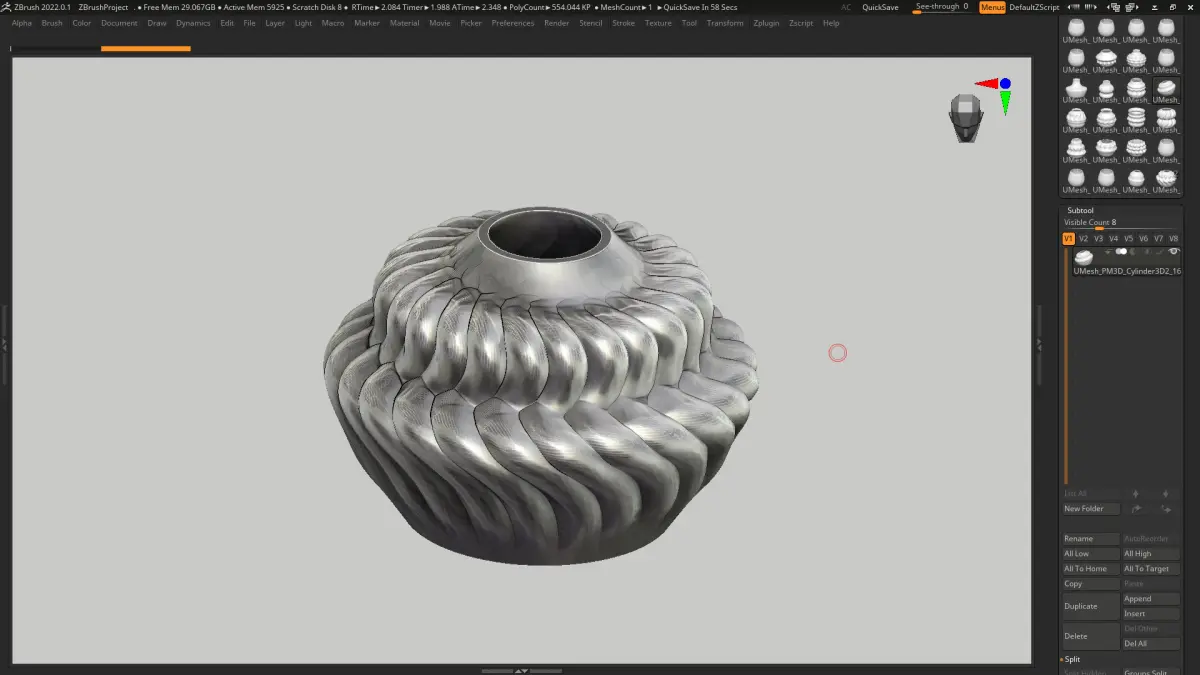Switch to the V7 visibility set
Image resolution: width=1200 pixels, height=675 pixels.
tap(1158, 239)
